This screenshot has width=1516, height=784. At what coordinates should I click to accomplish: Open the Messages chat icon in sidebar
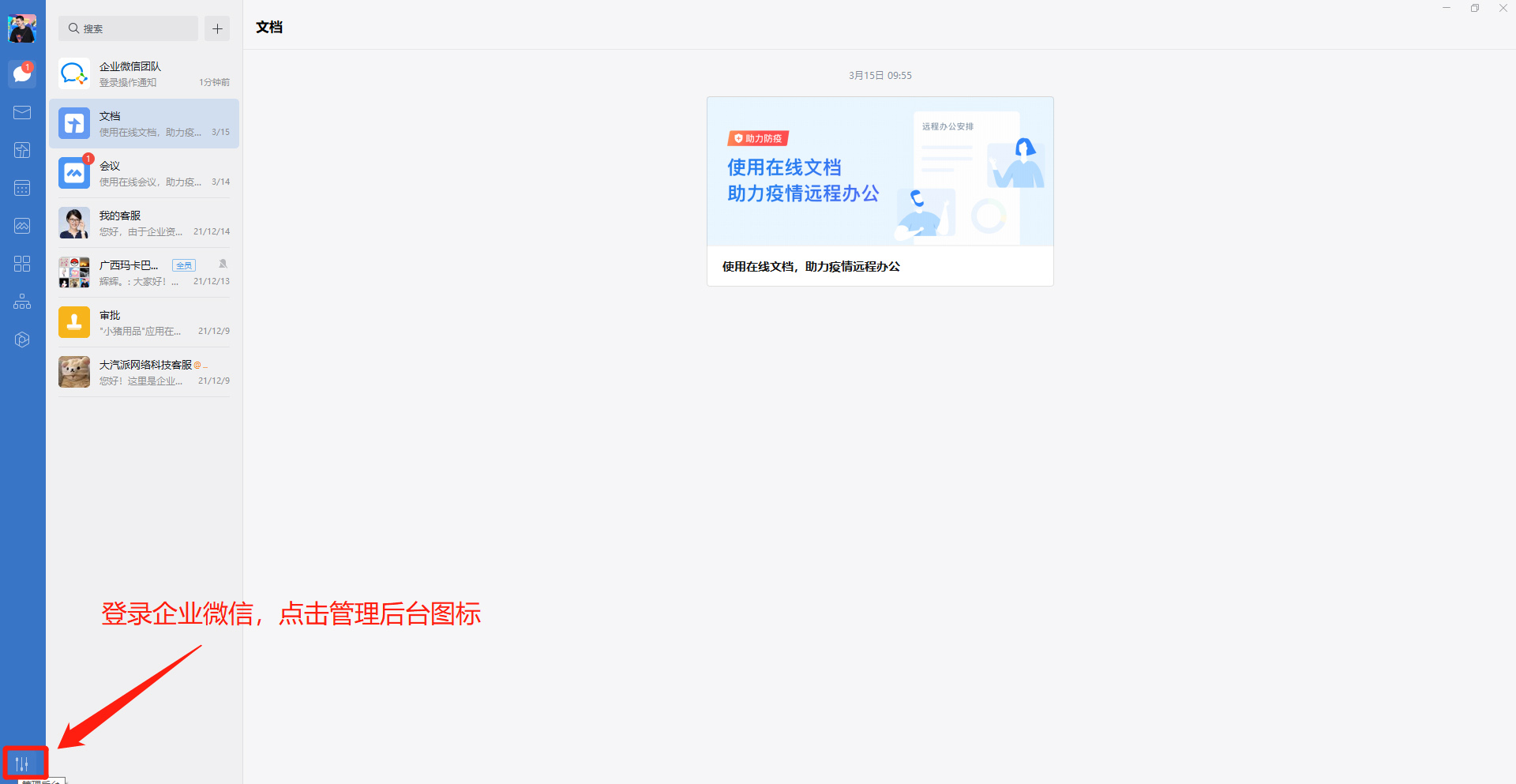[x=22, y=74]
